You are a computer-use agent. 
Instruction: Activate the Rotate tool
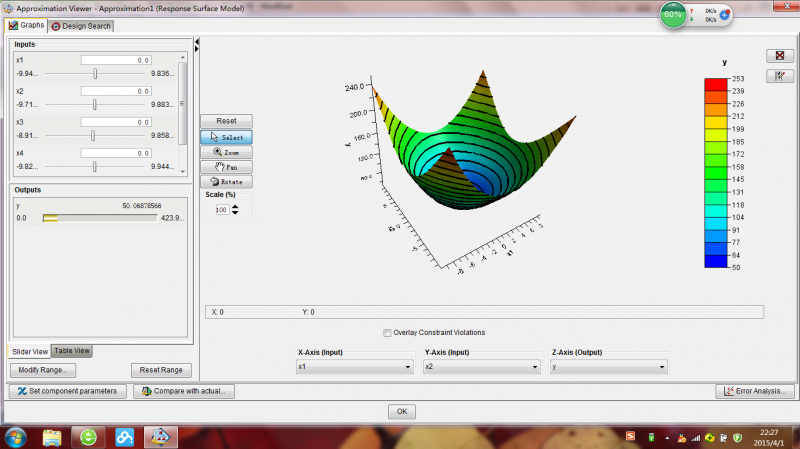coord(226,182)
